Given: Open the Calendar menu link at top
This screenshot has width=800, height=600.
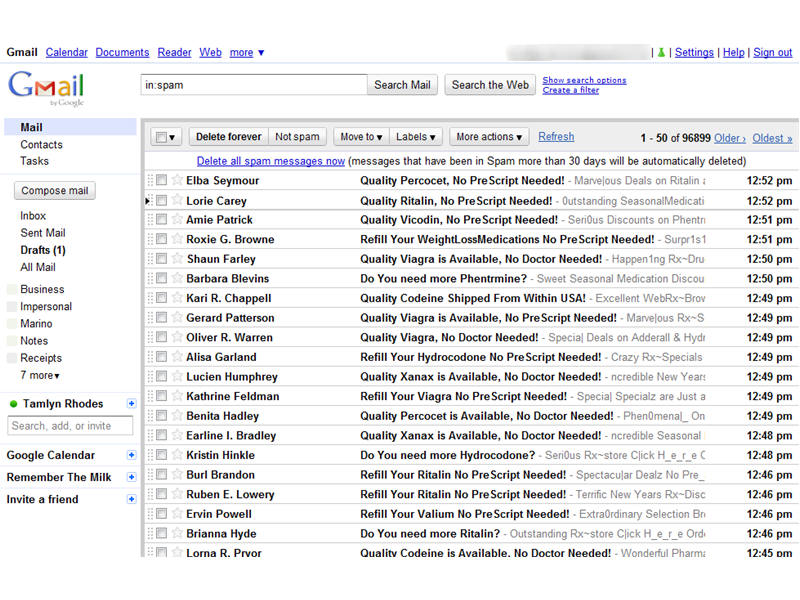Looking at the screenshot, I should [x=66, y=52].
